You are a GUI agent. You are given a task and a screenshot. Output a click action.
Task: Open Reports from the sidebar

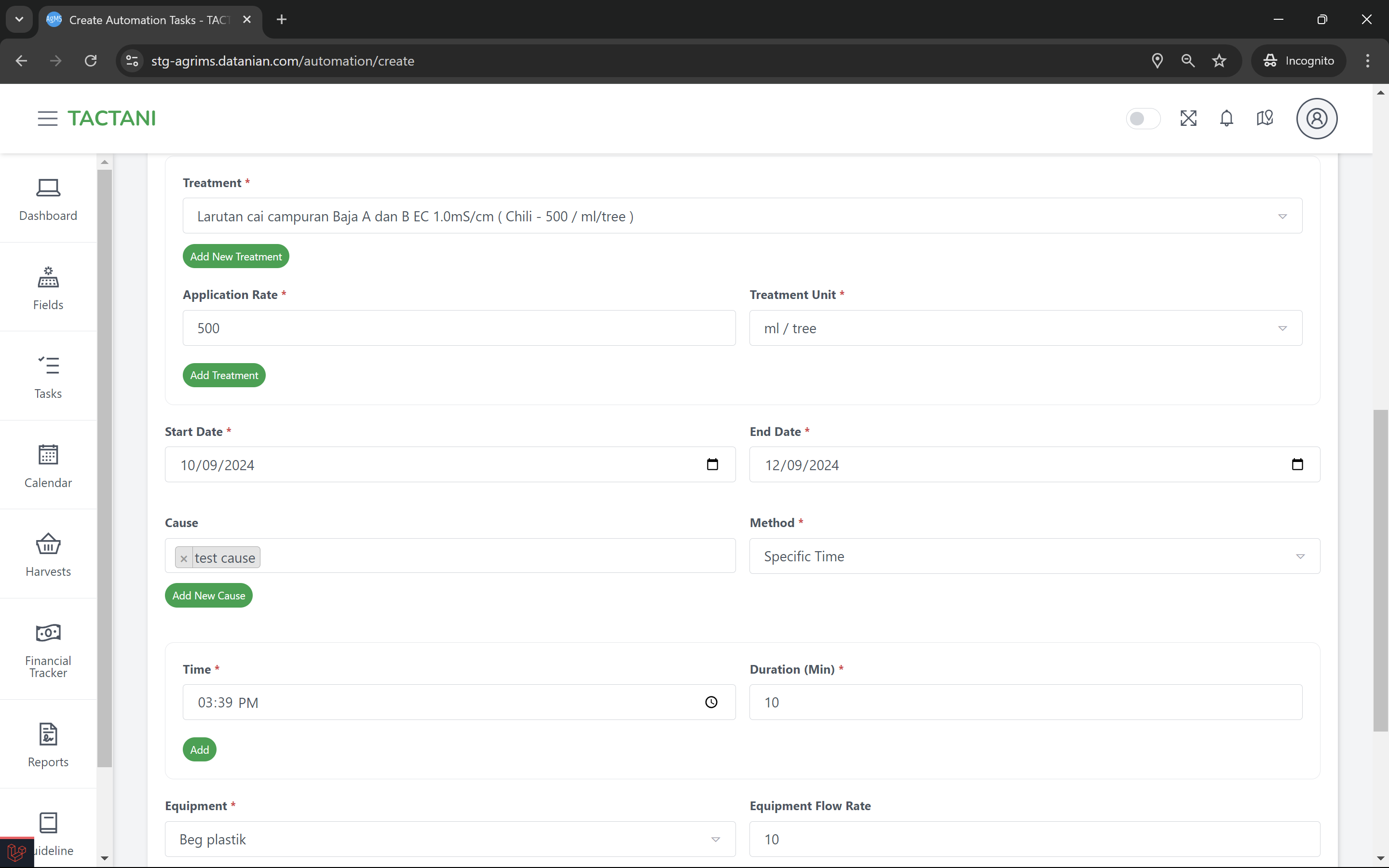pos(48,745)
